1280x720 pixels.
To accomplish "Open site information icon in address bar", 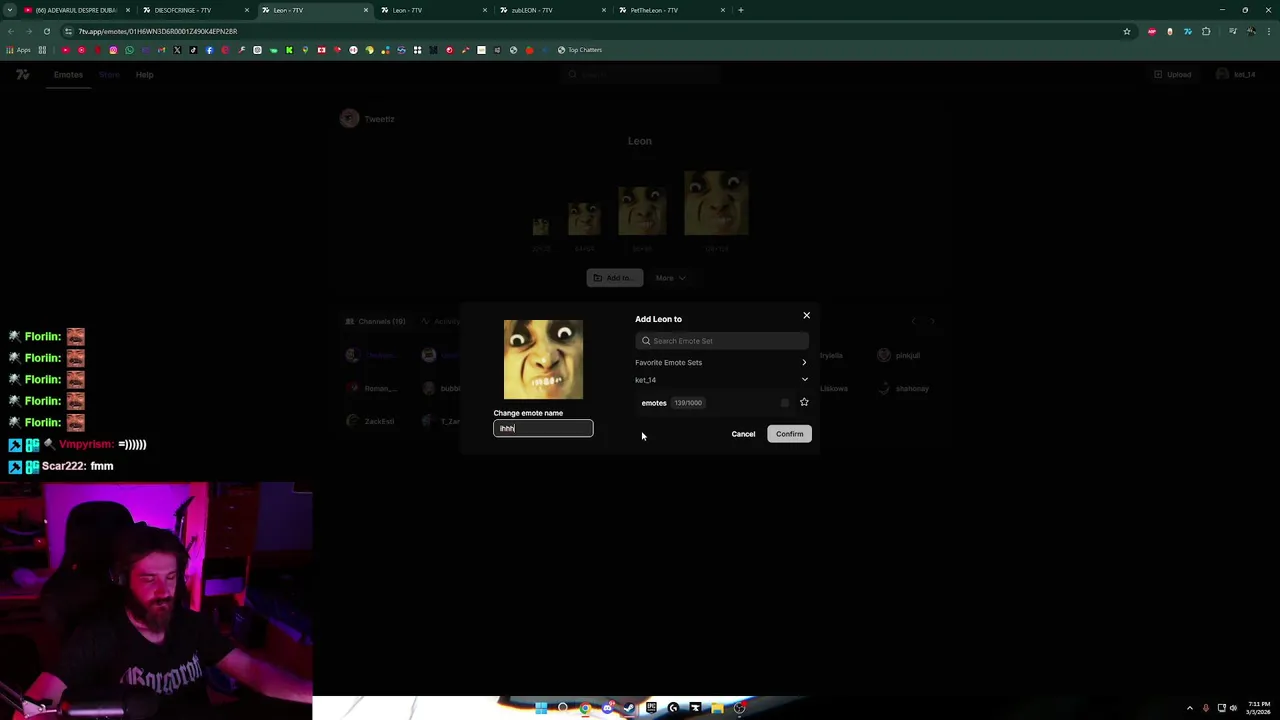I will [68, 31].
